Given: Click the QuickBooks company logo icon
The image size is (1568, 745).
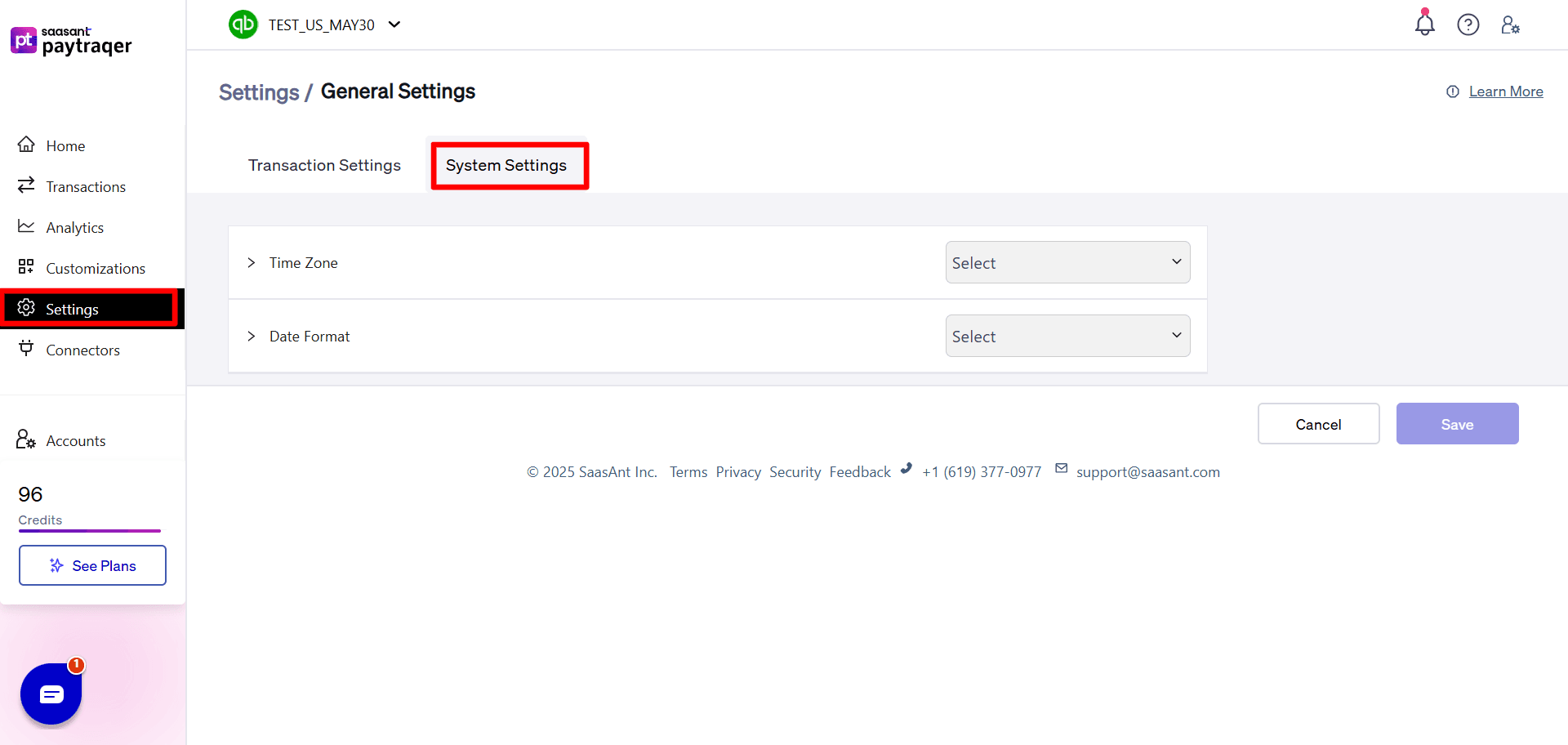Looking at the screenshot, I should pos(243,25).
